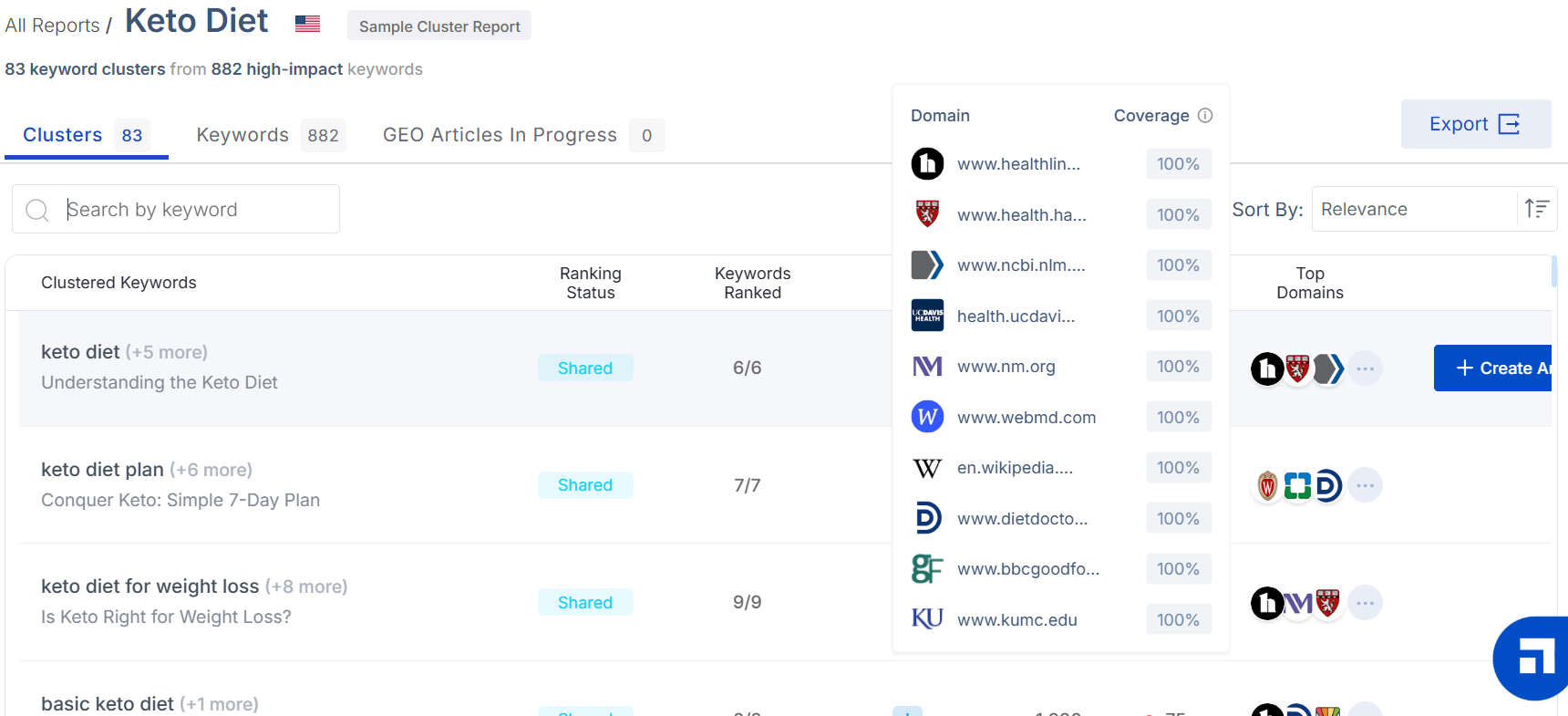This screenshot has height=716, width=1568.
Task: Click the US flag country icon
Action: tap(308, 24)
